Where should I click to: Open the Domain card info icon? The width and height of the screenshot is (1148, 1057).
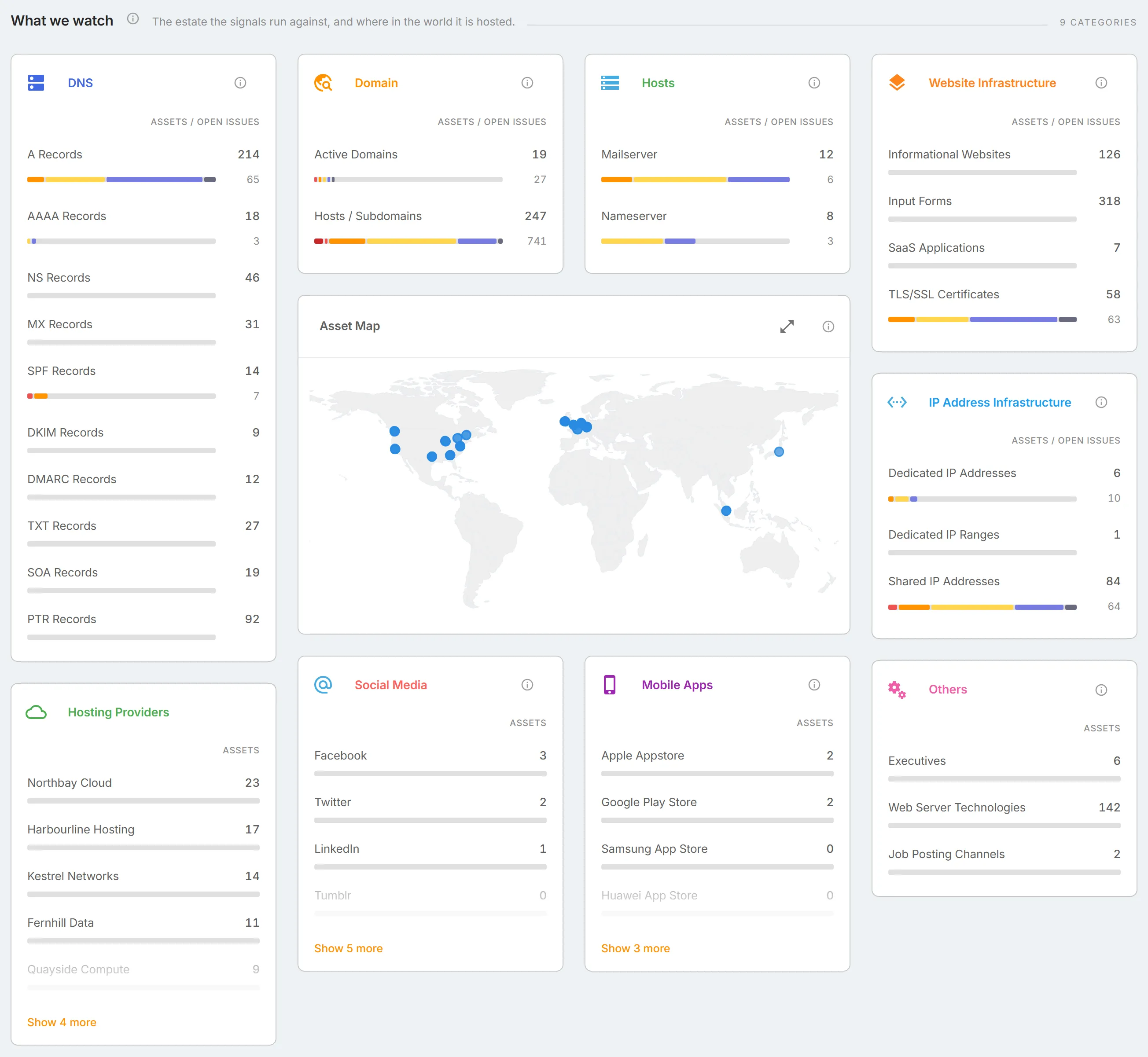click(527, 83)
